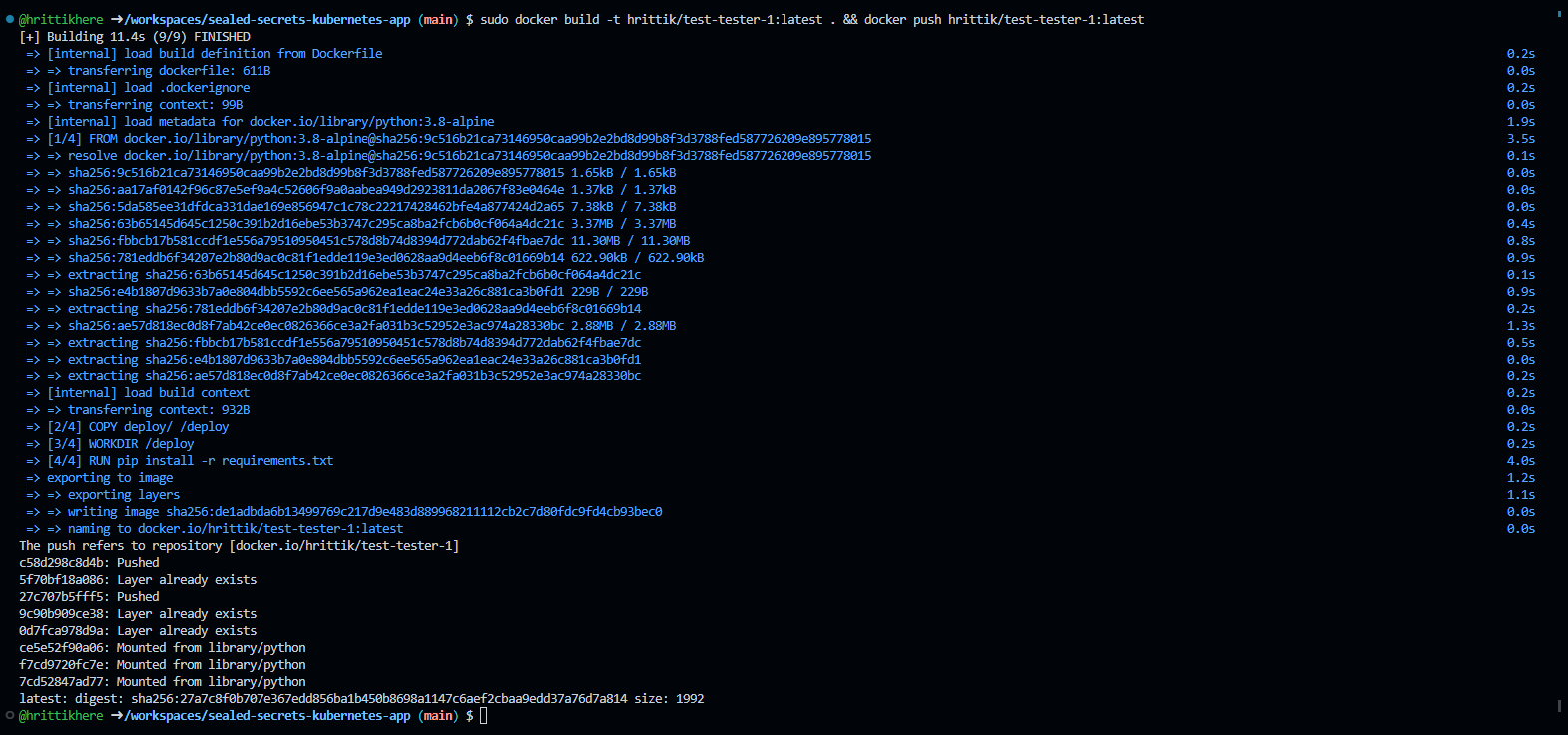Click the '0.8s' timing value
This screenshot has height=735, width=1568.
(1521, 240)
